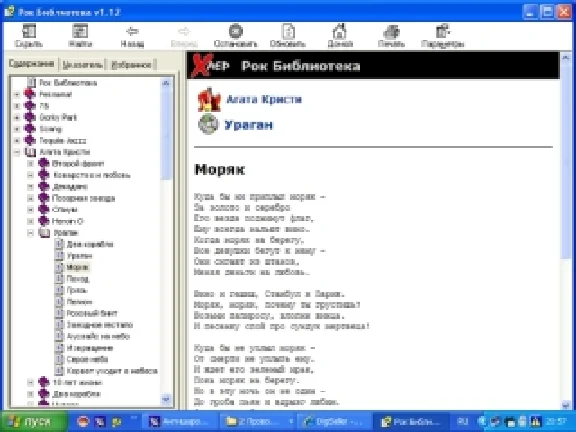
Task: Click the first quick launch icon next to Пуск
Action: click(83, 422)
